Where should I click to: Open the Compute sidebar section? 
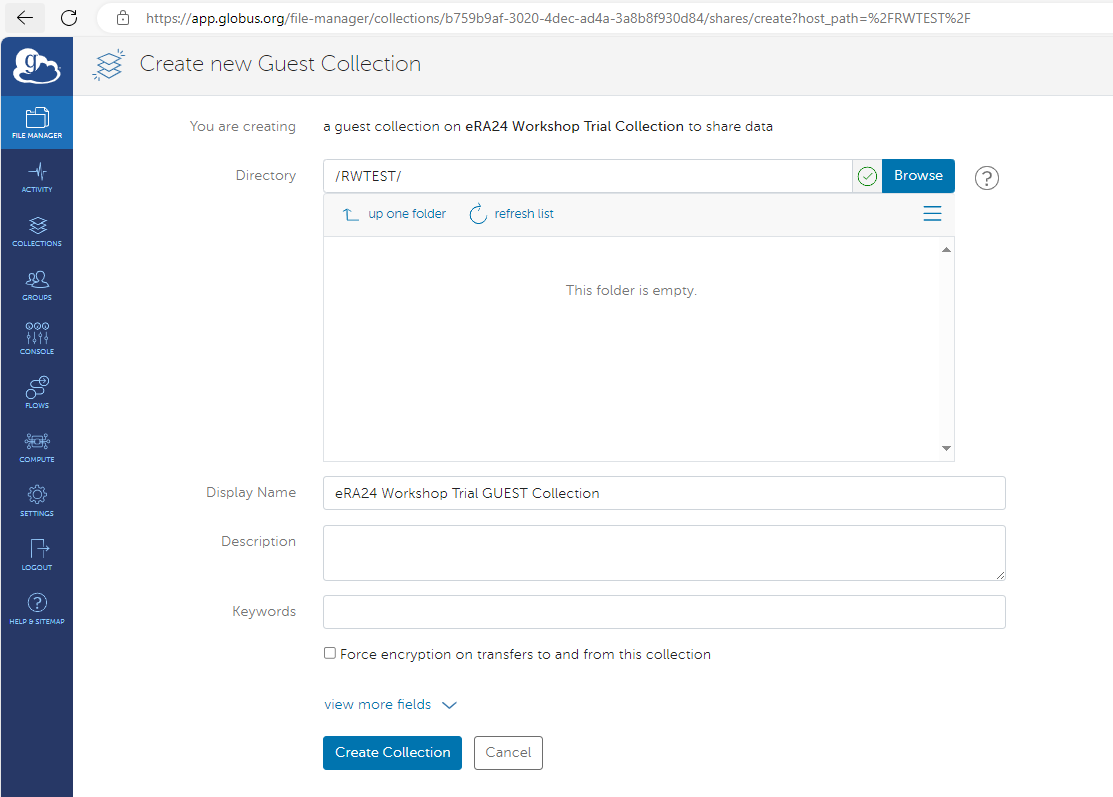click(37, 447)
